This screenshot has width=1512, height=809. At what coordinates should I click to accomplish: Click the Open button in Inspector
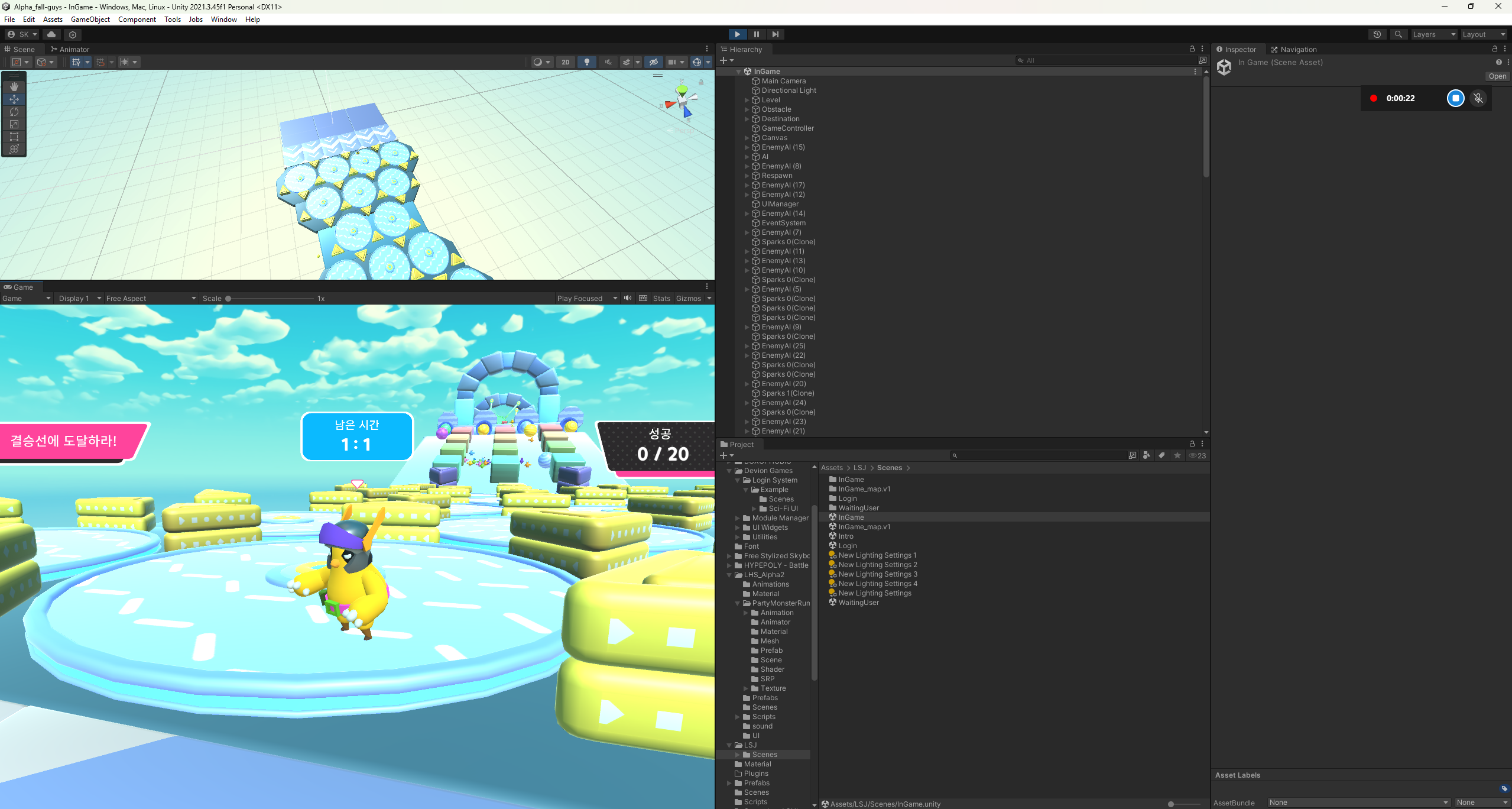[1497, 76]
